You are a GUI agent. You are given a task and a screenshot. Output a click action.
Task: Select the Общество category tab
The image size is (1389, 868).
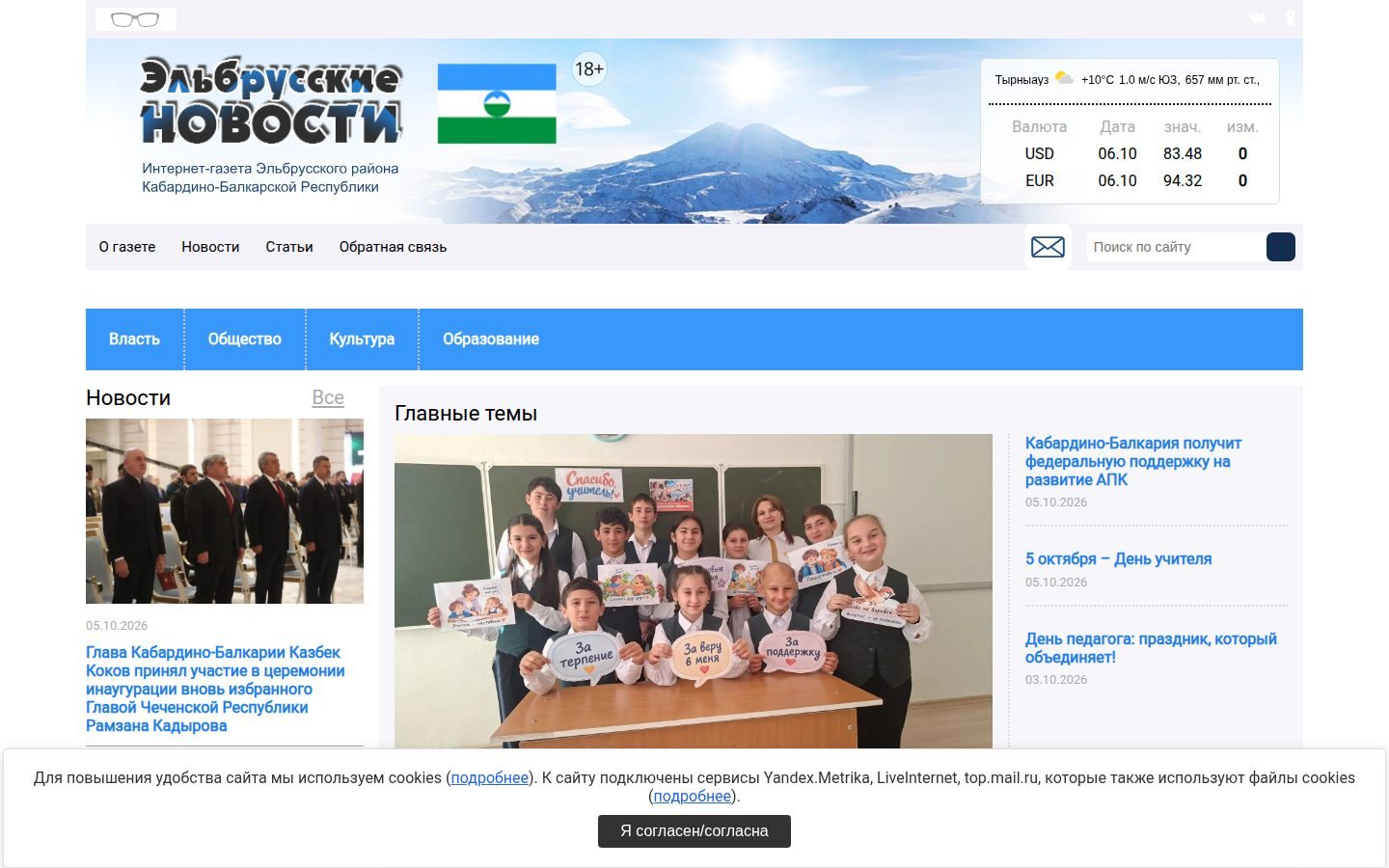click(245, 339)
